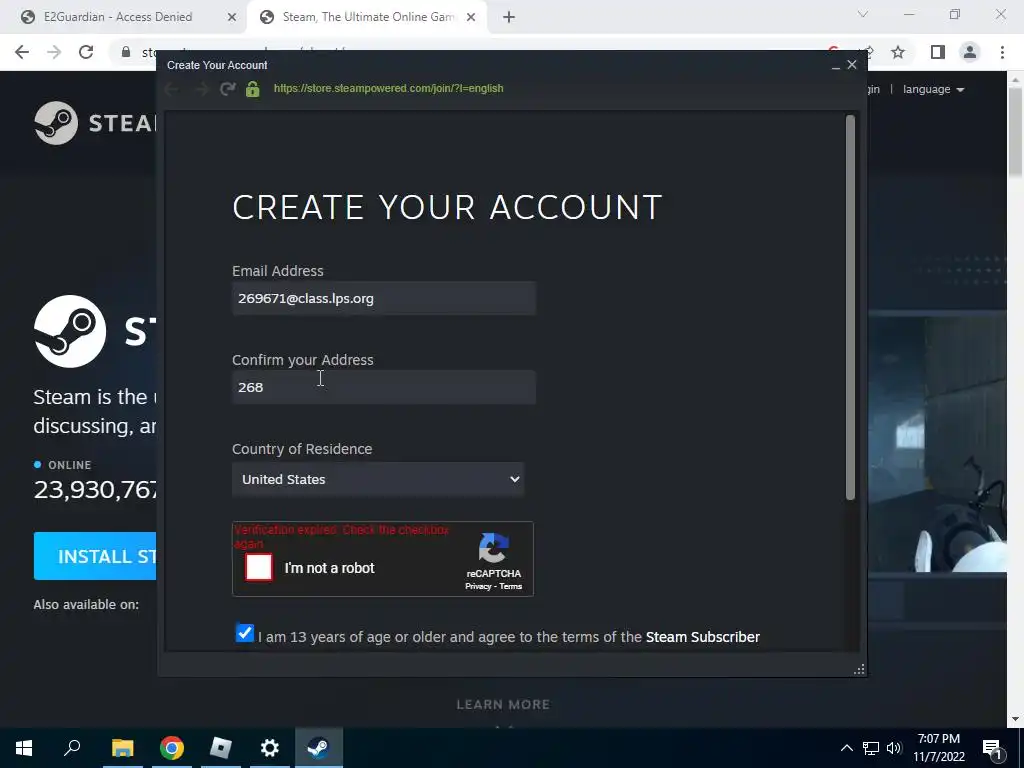Click the network icon in system tray
The height and width of the screenshot is (768, 1024).
tap(871, 748)
